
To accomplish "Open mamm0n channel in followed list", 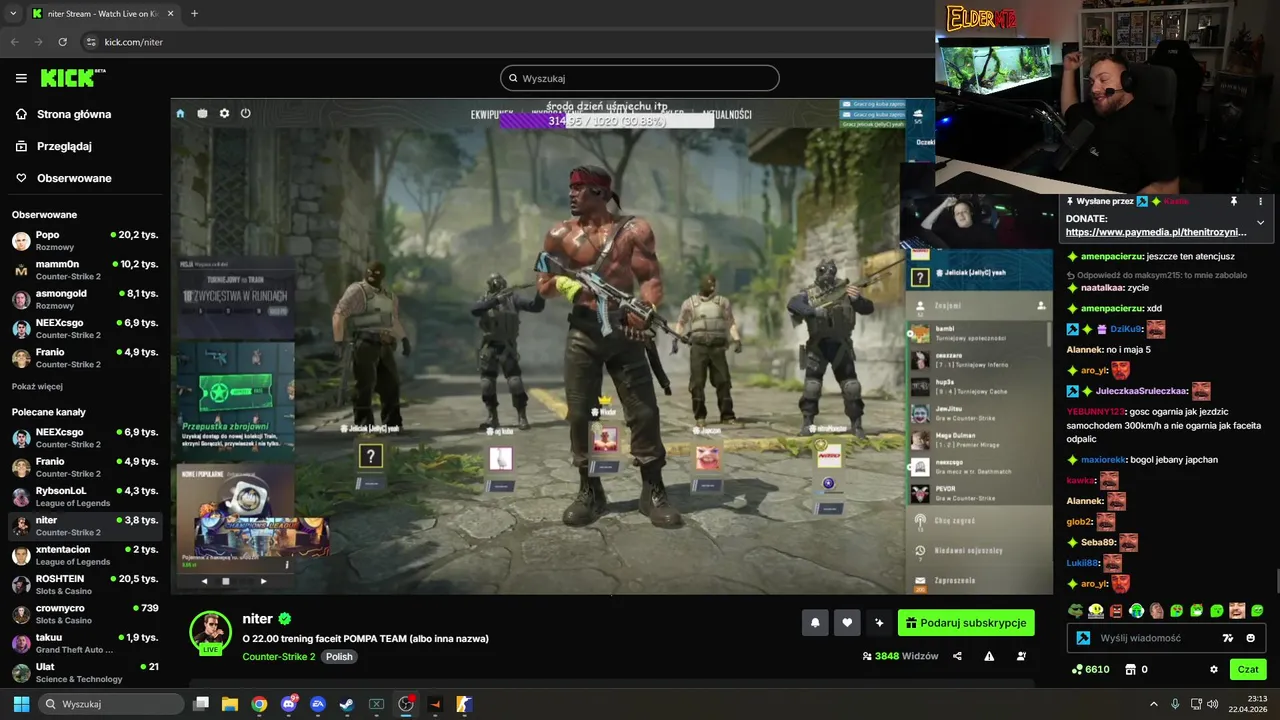I will 85,270.
